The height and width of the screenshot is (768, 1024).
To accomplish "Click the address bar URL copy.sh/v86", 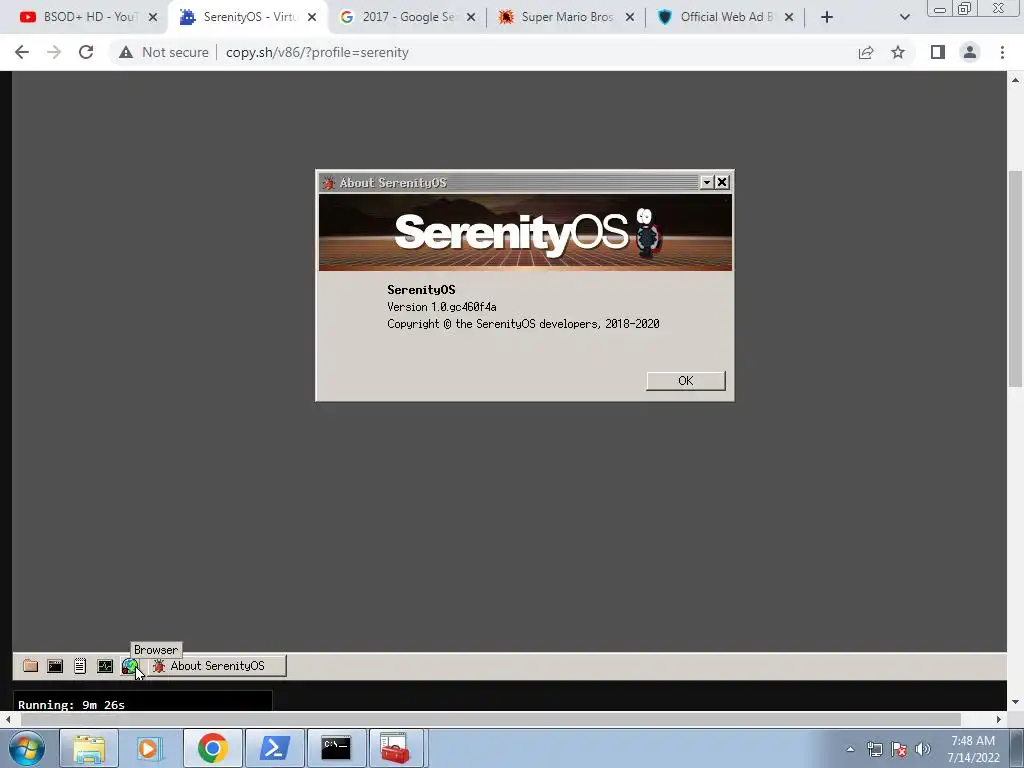I will click(x=317, y=52).
